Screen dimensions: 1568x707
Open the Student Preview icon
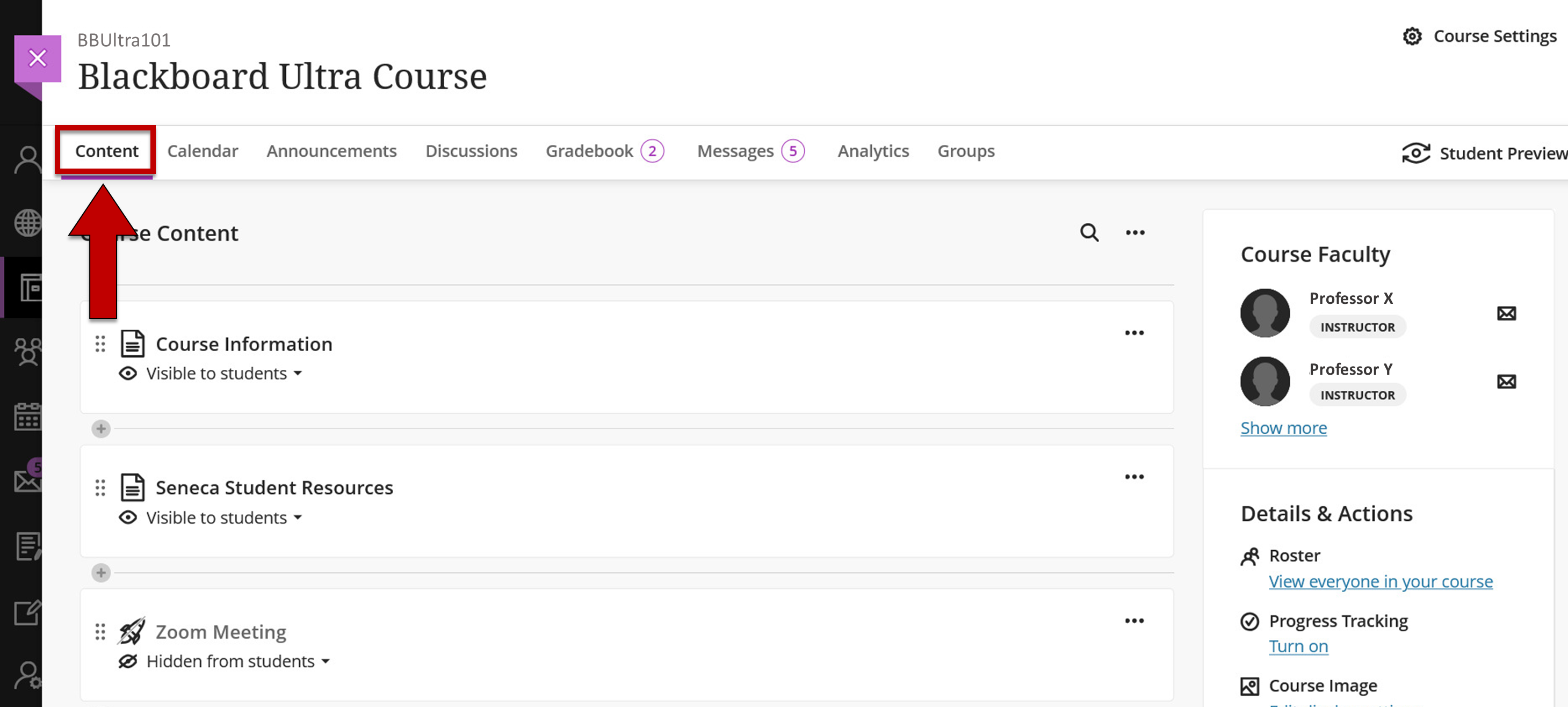1416,154
